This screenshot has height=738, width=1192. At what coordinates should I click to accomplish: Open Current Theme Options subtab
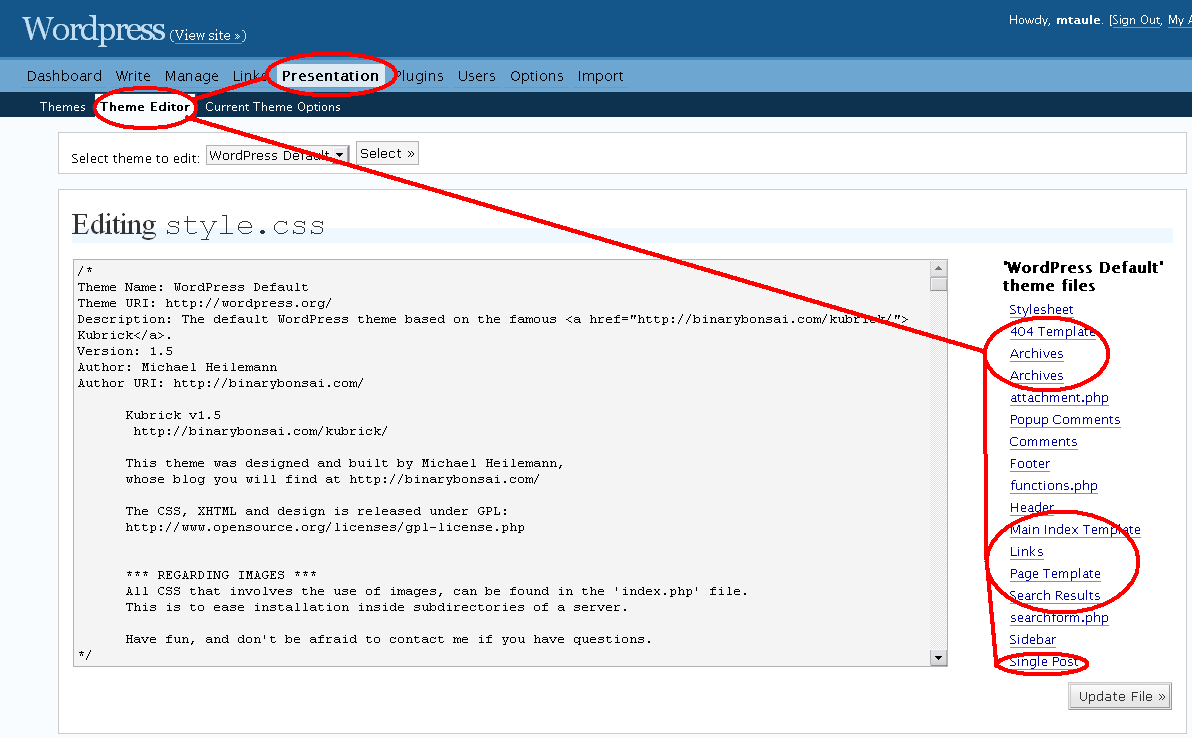coord(273,107)
